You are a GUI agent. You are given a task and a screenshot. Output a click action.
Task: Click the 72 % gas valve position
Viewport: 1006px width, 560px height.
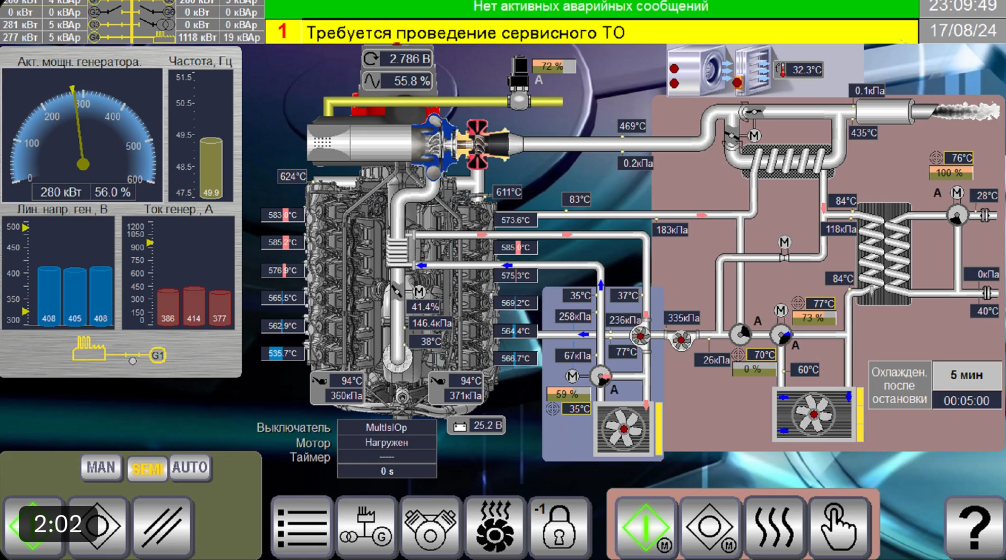click(x=552, y=66)
